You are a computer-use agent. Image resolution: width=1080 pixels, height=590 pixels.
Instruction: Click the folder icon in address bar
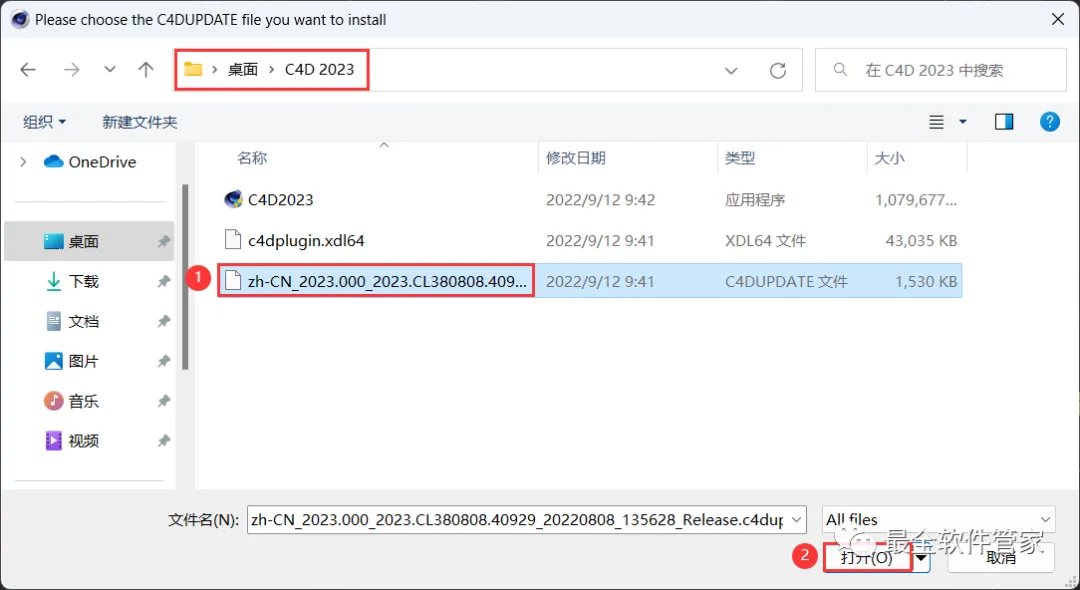coord(193,70)
